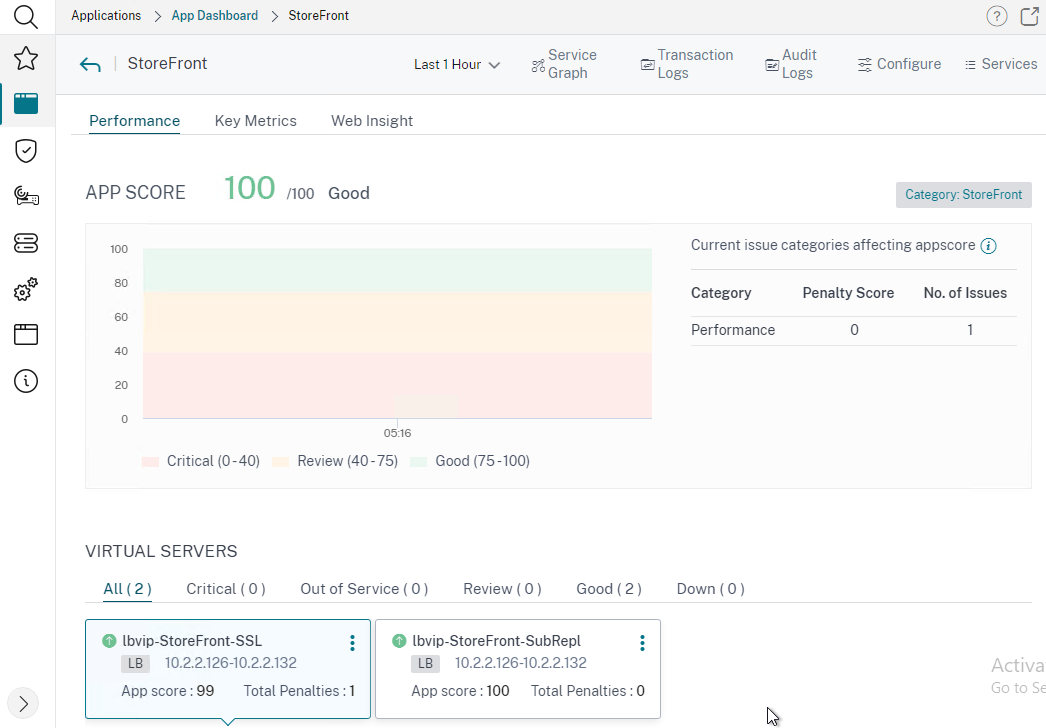Toggle the Critical (0-40) legend item
The height and width of the screenshot is (728, 1046).
tap(201, 461)
